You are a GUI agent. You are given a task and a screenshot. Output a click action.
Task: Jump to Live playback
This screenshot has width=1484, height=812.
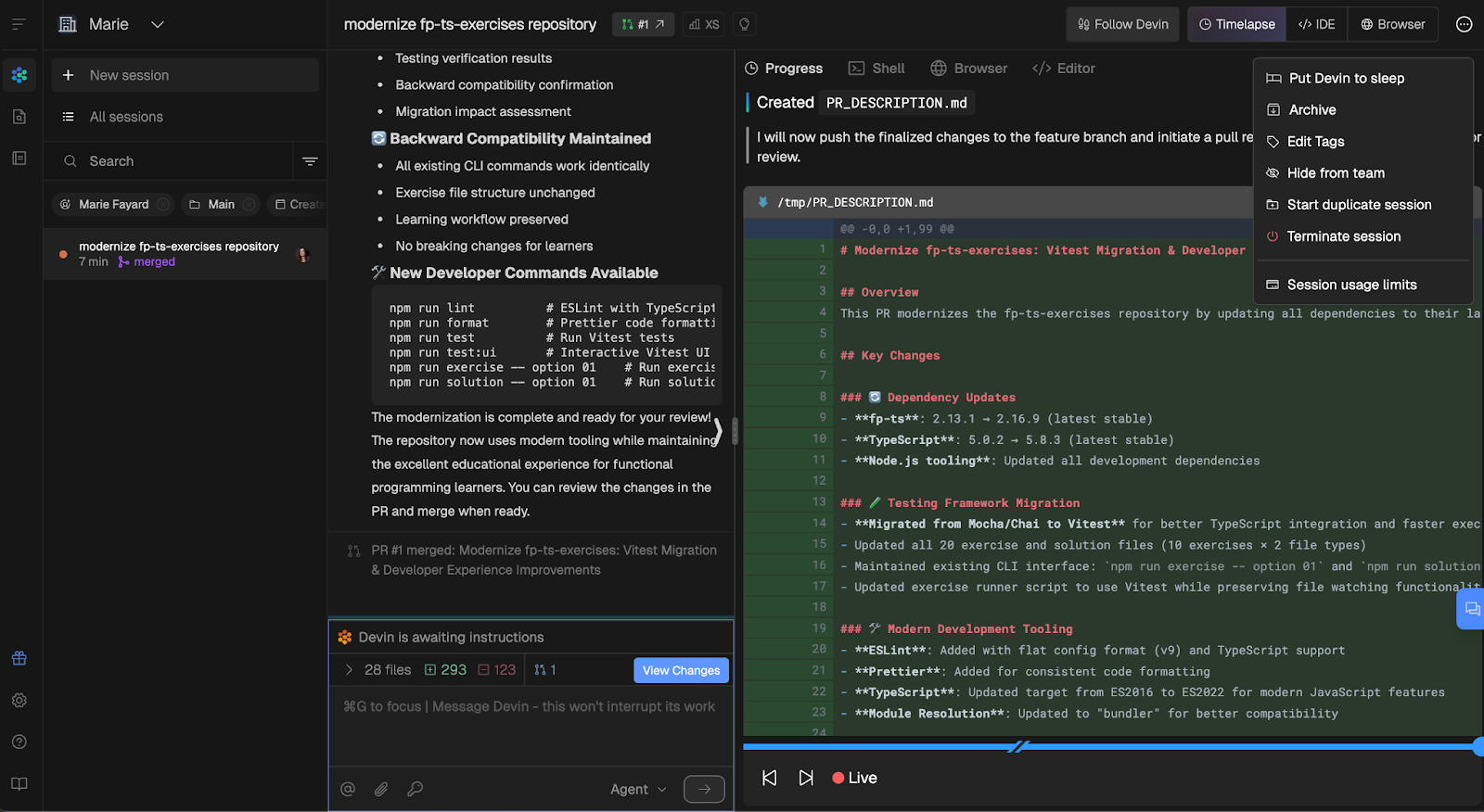tap(854, 778)
